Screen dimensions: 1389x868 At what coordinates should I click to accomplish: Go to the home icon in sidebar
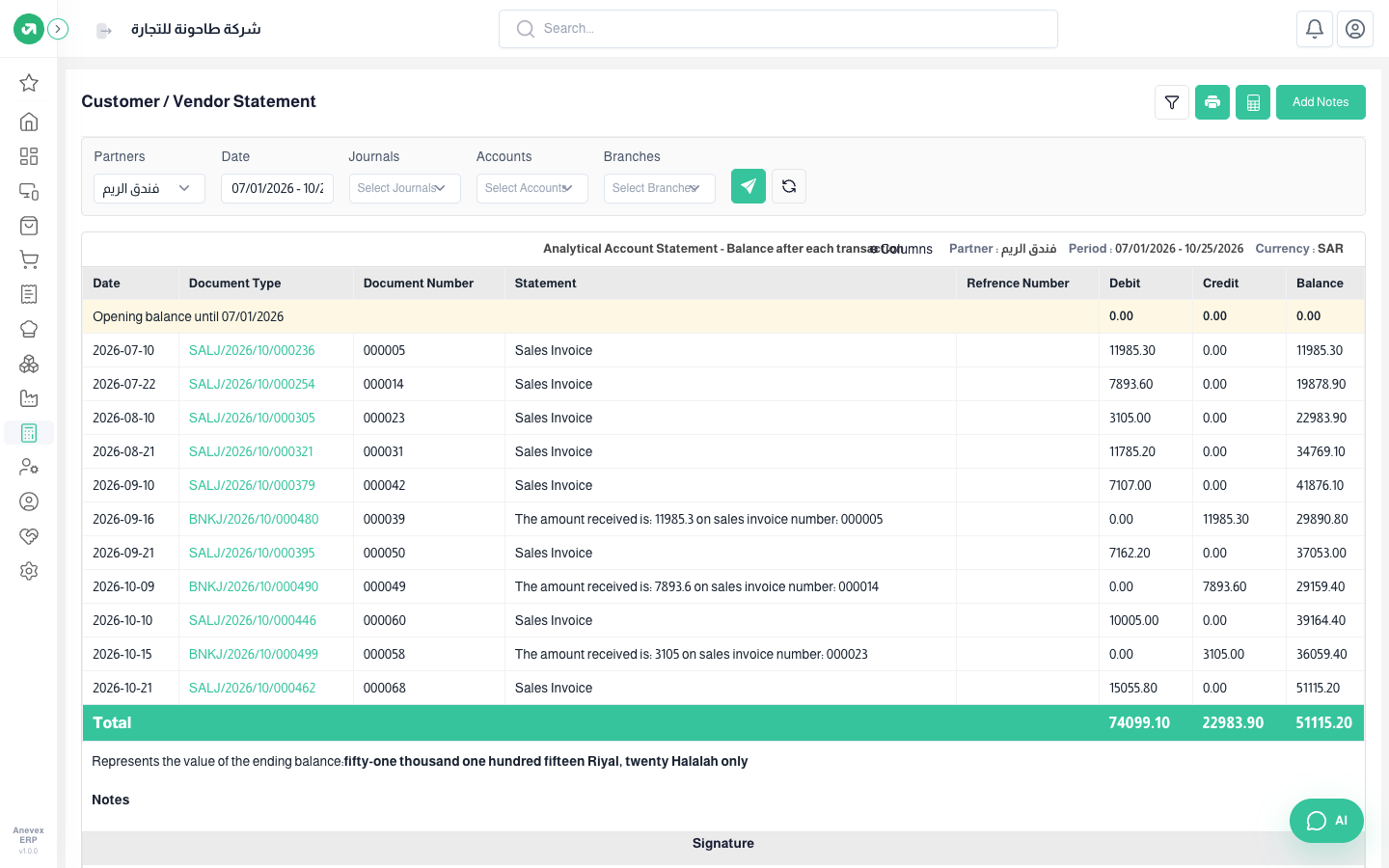pyautogui.click(x=29, y=122)
